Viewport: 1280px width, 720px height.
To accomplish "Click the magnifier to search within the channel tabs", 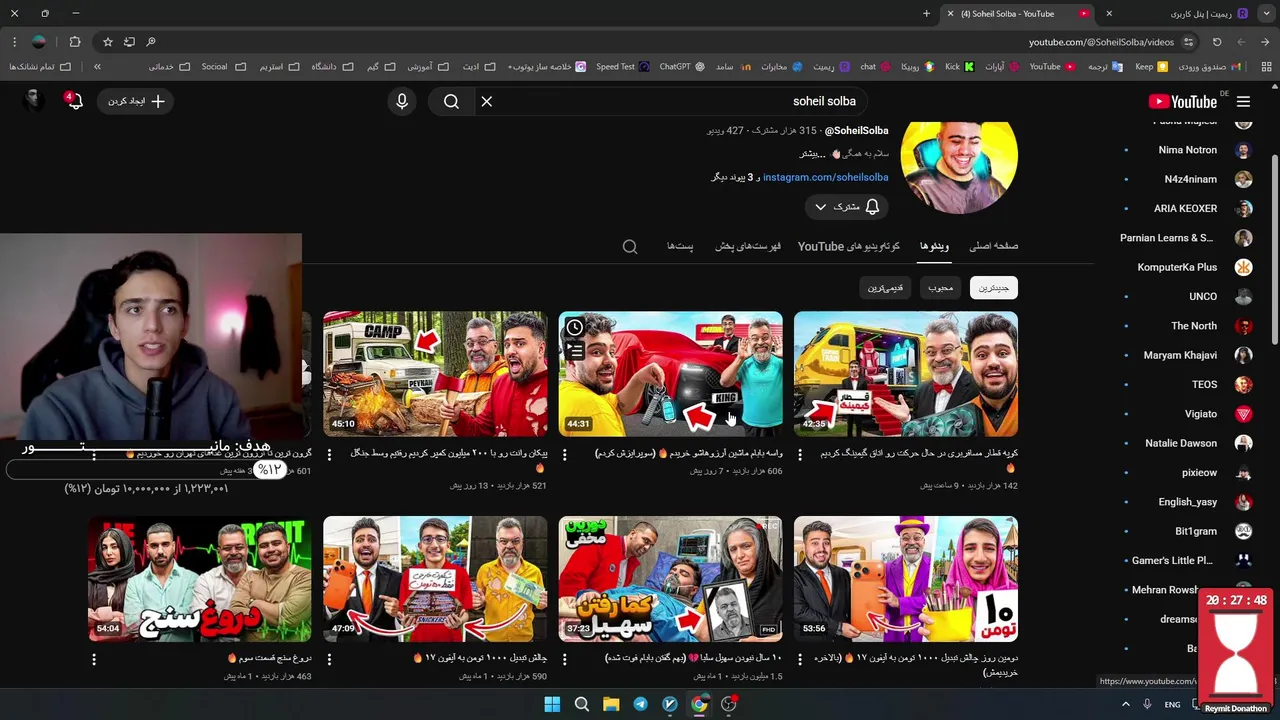I will coord(630,246).
